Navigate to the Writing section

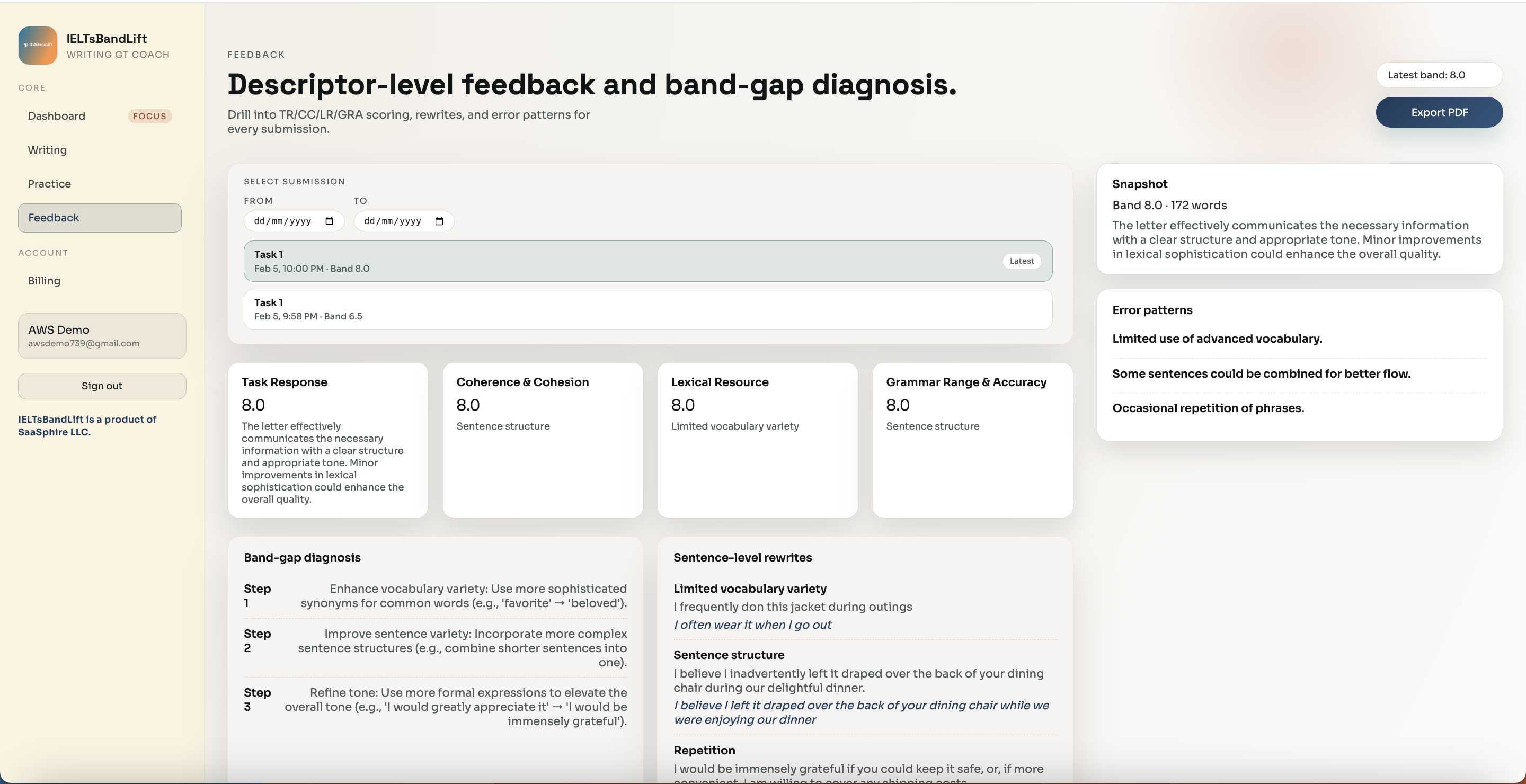(x=47, y=150)
